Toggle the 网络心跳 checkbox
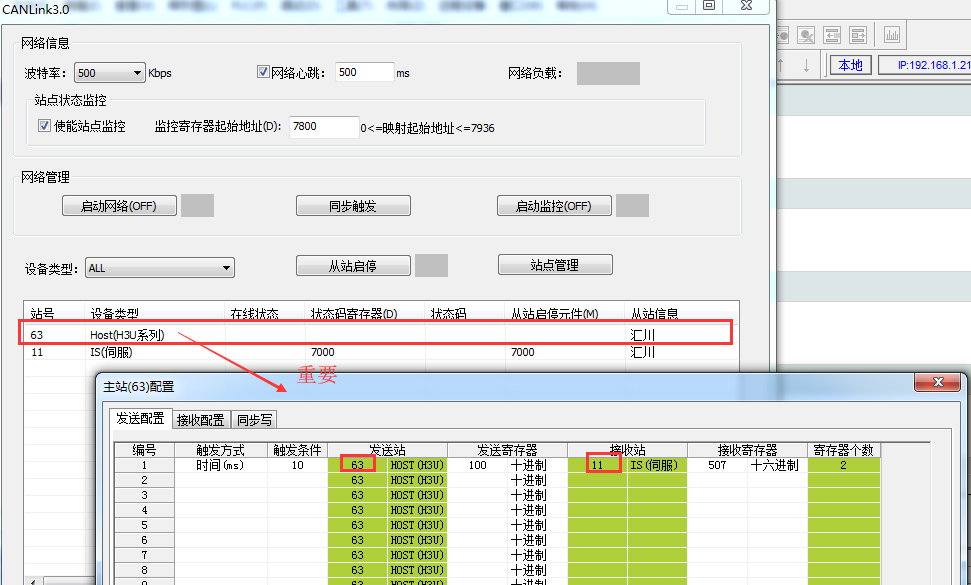Screen dimensions: 971x585 (263, 71)
